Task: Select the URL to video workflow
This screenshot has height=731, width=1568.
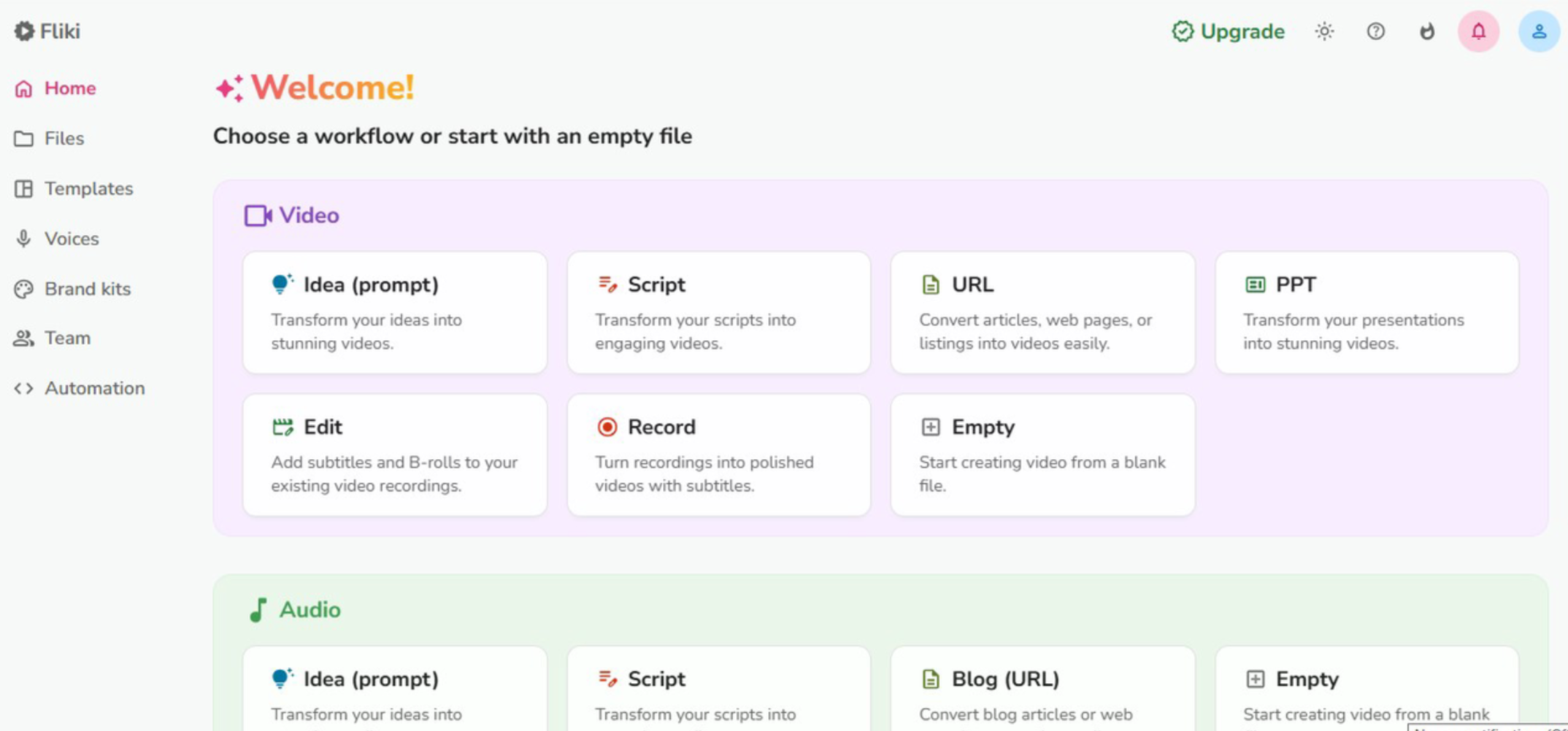Action: pos(1042,312)
